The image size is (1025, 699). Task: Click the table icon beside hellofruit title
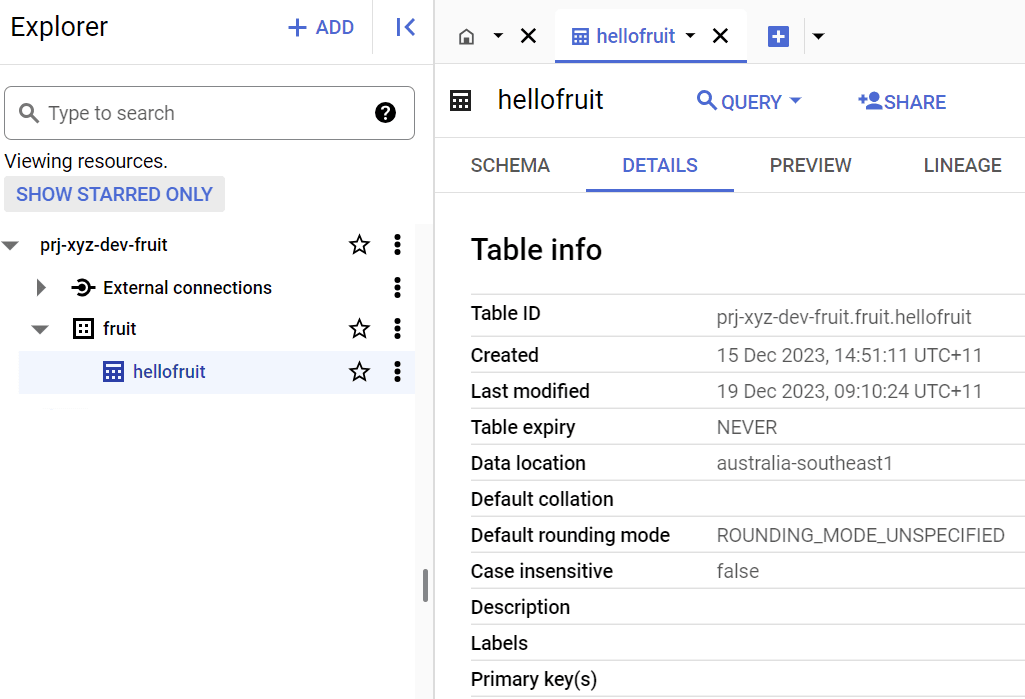(461, 101)
